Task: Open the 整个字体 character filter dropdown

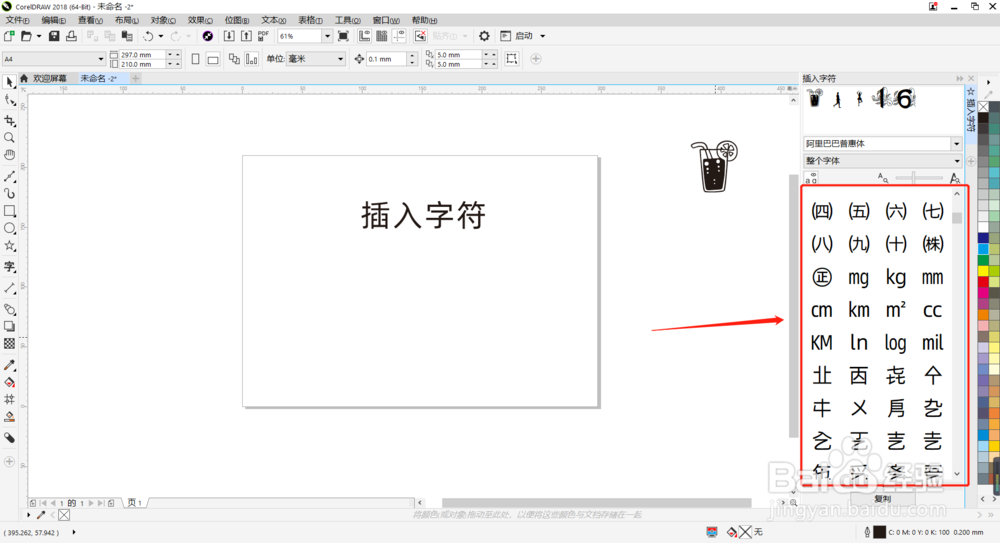Action: 956,161
